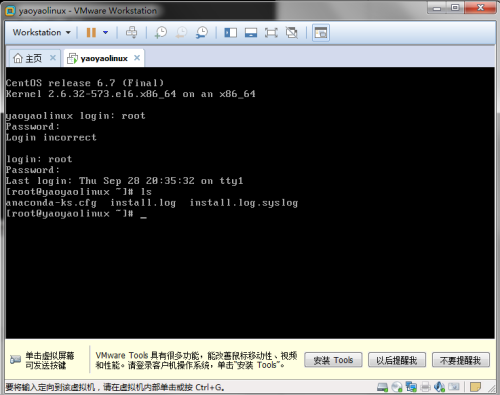This screenshot has width=500, height=395.
Task: Click the 'Last login: Thu Sep 28' line
Action: click(124, 181)
